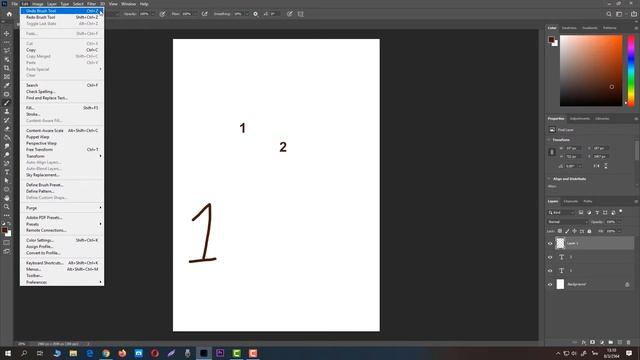Expand the Transform submenu
Image resolution: width=640 pixels, height=360 pixels.
pyautogui.click(x=62, y=156)
